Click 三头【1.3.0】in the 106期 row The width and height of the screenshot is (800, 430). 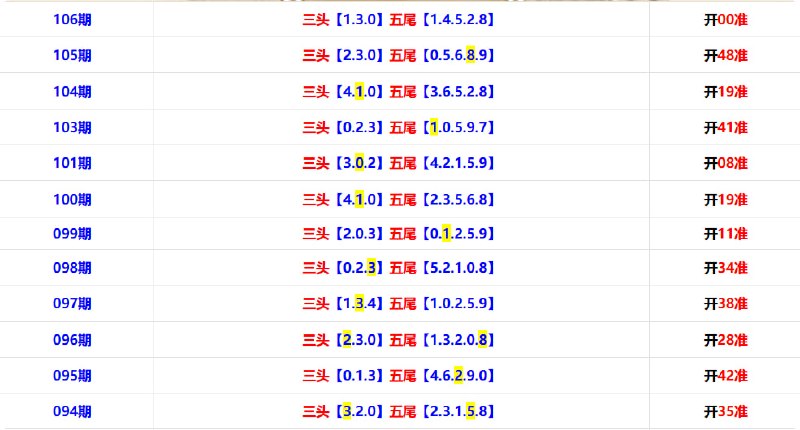pos(343,19)
